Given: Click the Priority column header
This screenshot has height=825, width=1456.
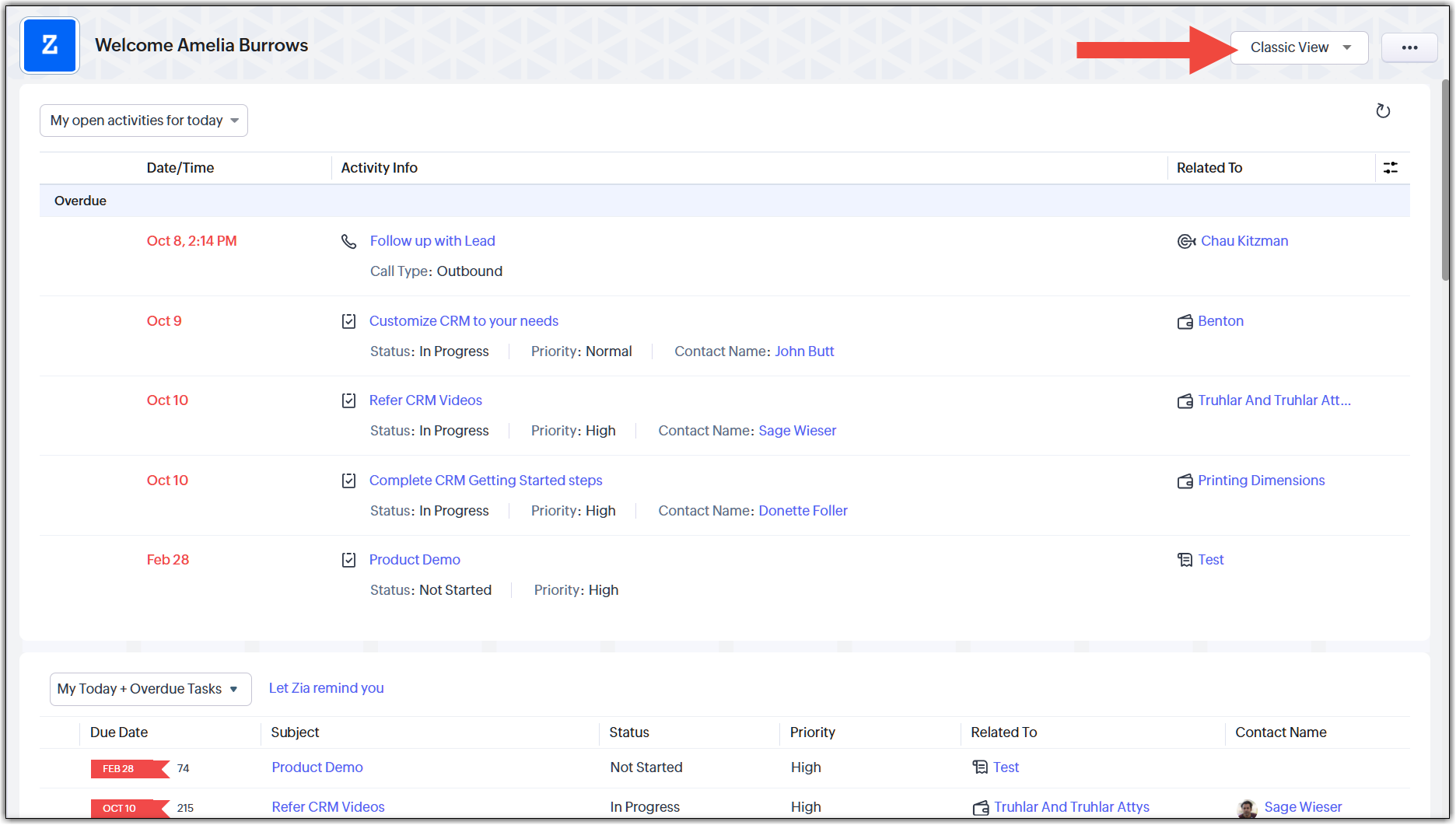Looking at the screenshot, I should (x=813, y=732).
